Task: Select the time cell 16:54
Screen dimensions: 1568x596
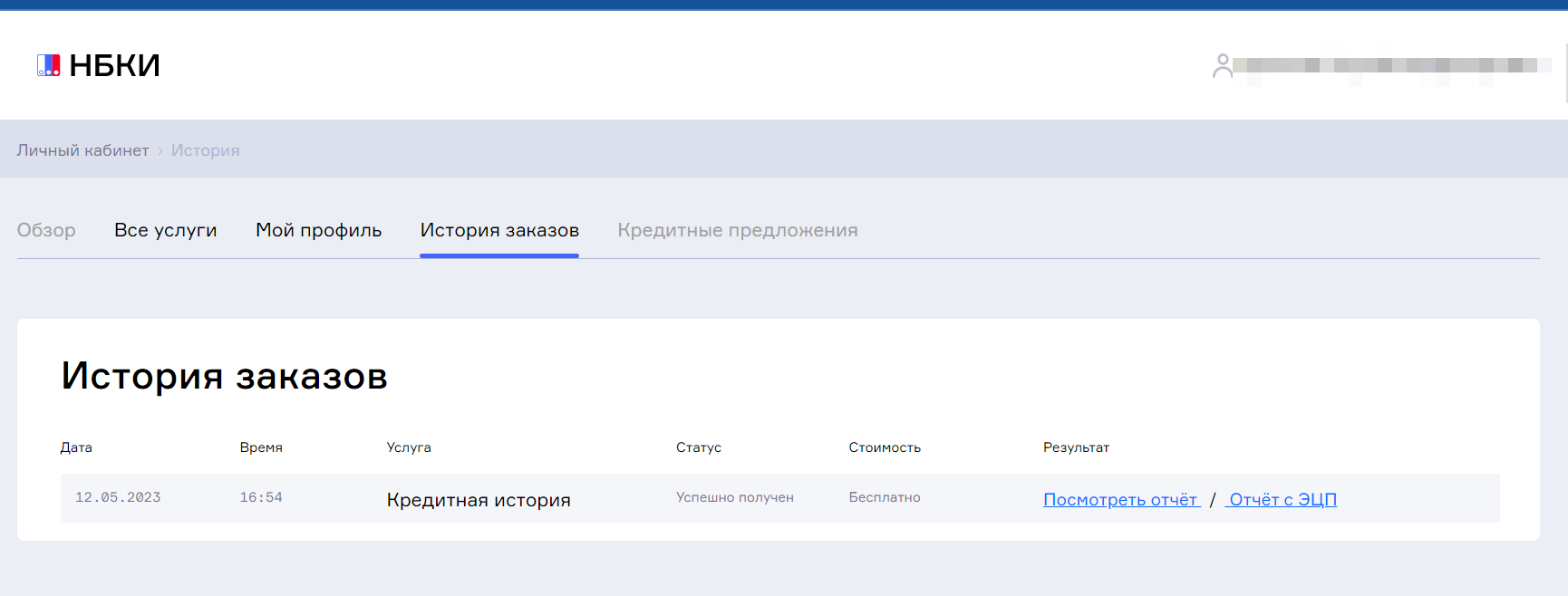Action: [261, 497]
